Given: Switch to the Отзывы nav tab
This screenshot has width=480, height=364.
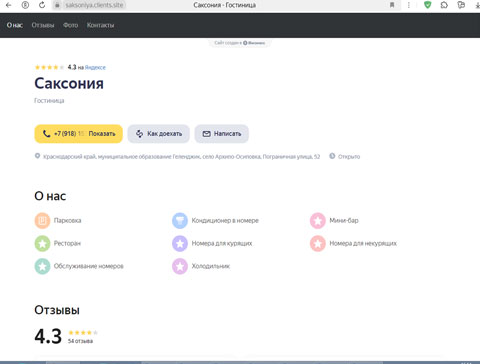Looking at the screenshot, I should (43, 25).
